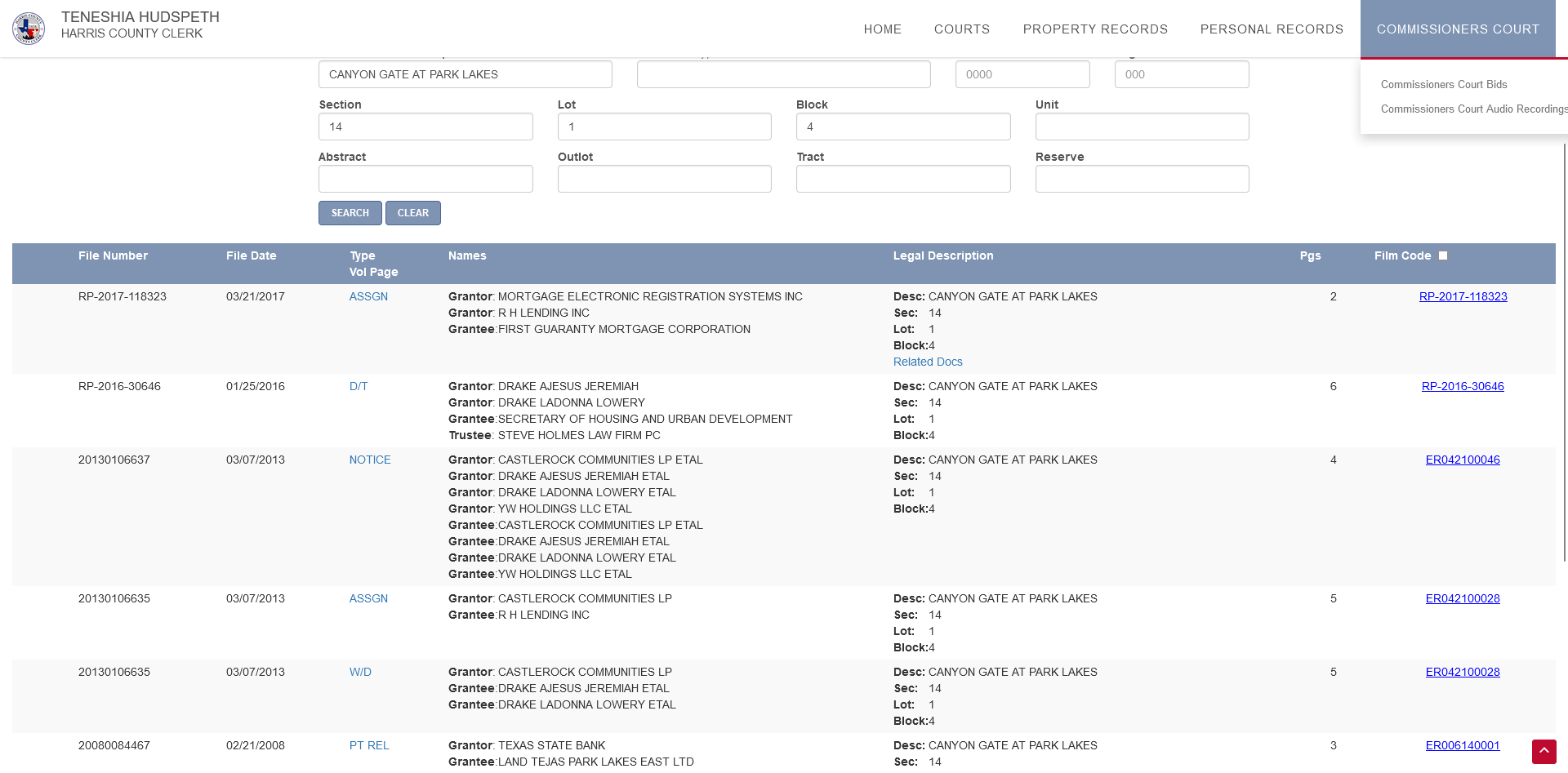Viewport: 1568px width, 773px height.
Task: Focus the empty field beside the subdivision name
Action: (784, 74)
